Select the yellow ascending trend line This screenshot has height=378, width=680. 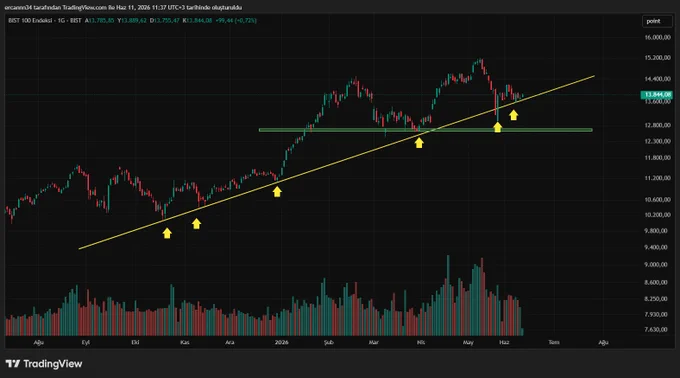pyautogui.click(x=336, y=163)
